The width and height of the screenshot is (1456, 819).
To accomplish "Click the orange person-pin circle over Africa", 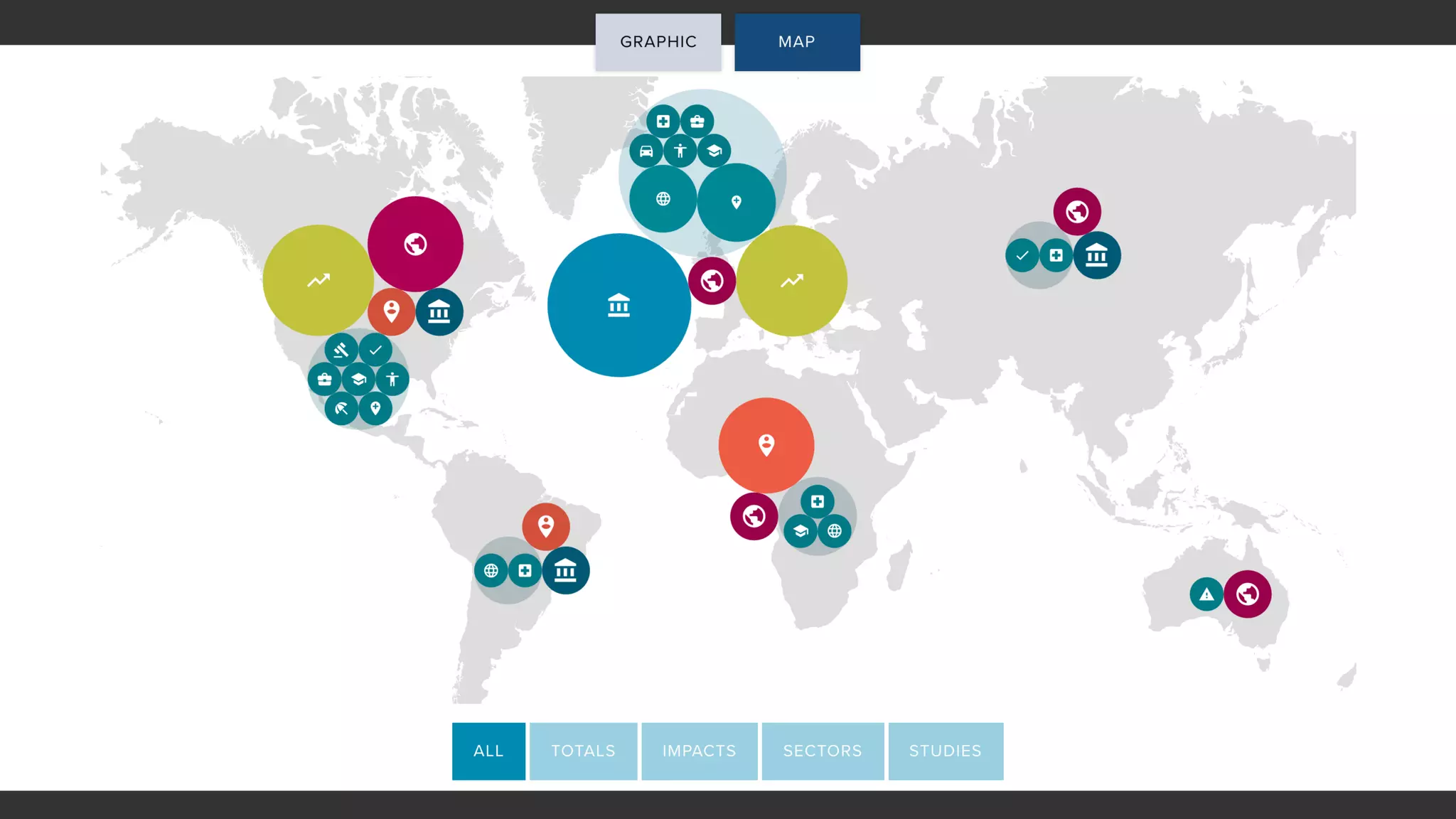I will pyautogui.click(x=766, y=445).
